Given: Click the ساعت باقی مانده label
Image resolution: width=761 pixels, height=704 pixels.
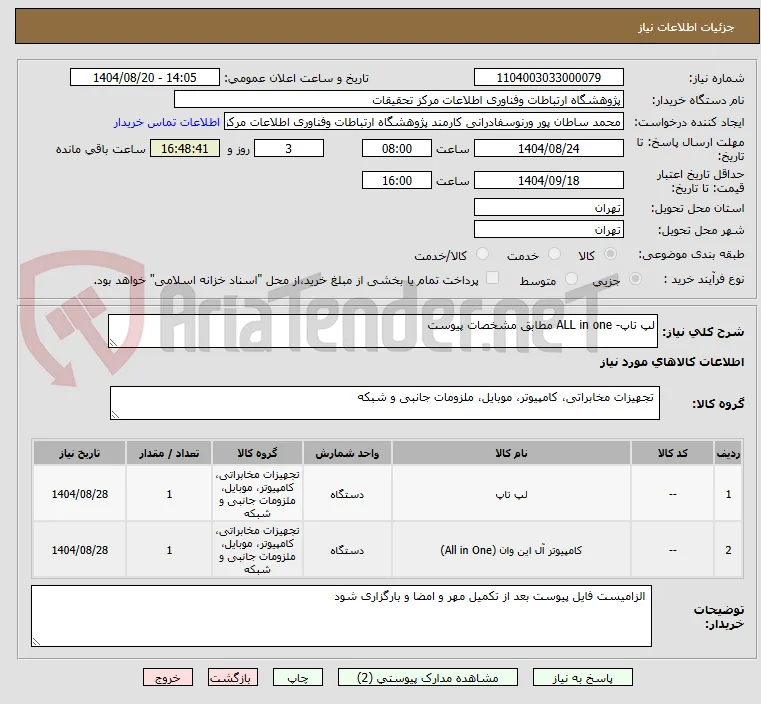Looking at the screenshot, I should click(x=100, y=149).
